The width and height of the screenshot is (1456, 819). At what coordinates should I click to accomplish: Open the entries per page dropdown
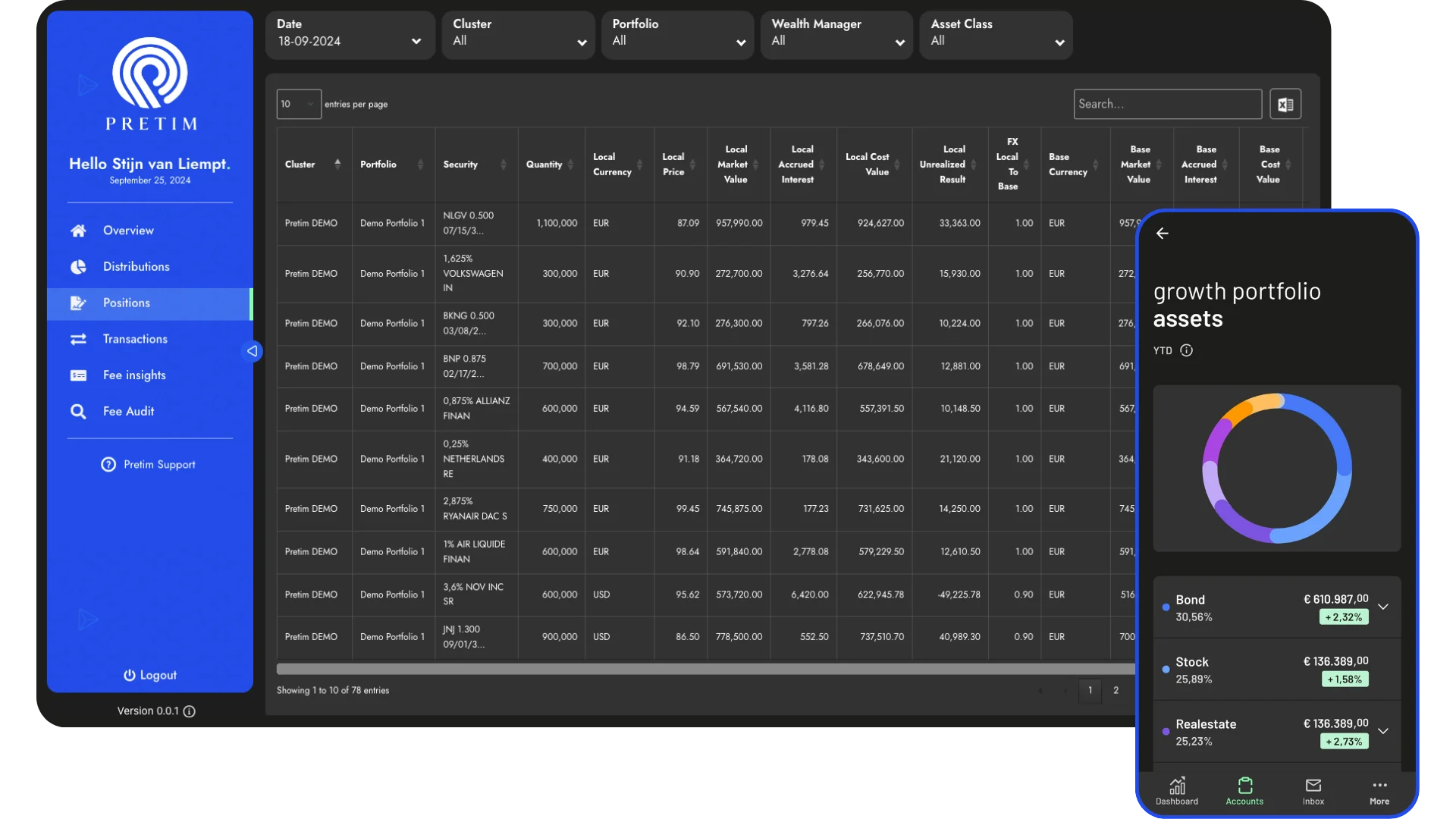click(299, 104)
